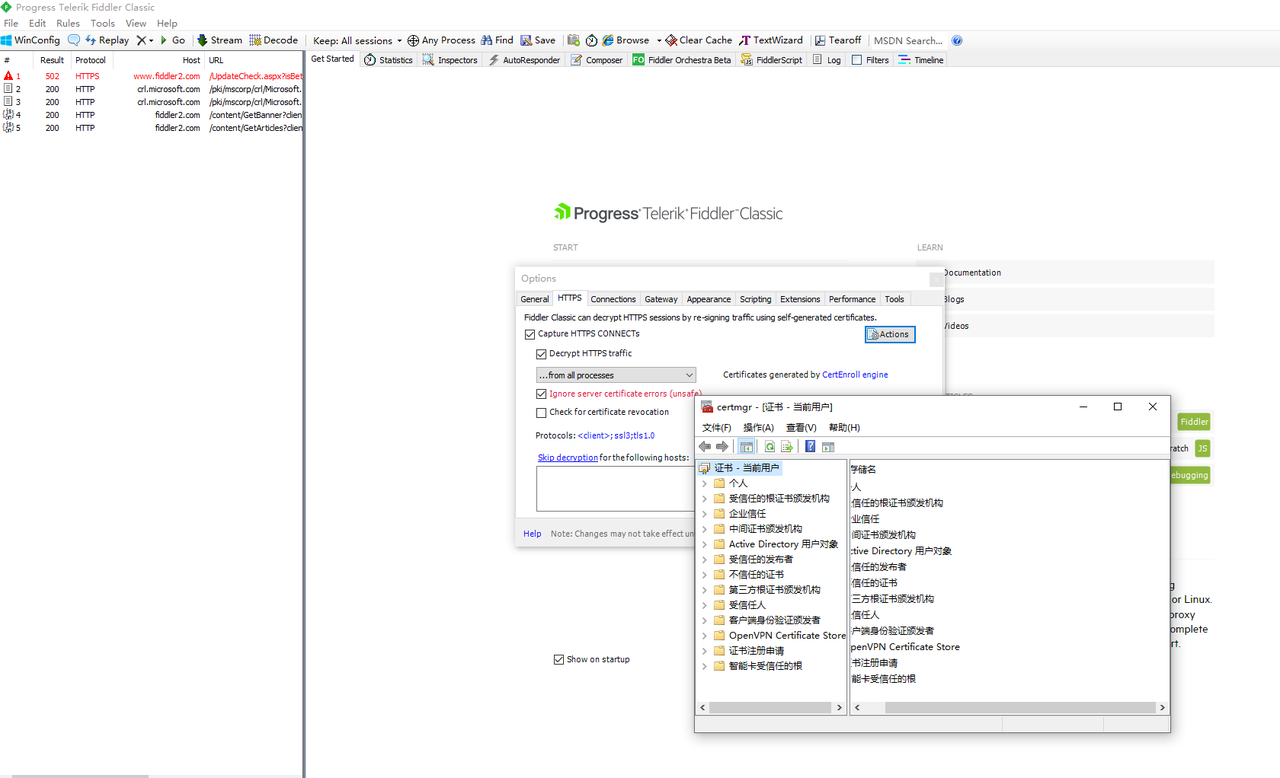
Task: Open the Find sessions tool
Action: point(497,41)
